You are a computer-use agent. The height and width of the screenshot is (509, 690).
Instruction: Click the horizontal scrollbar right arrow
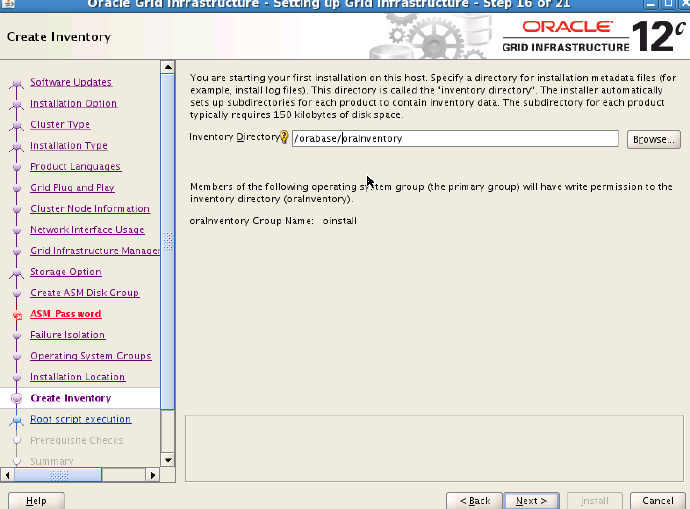point(153,475)
